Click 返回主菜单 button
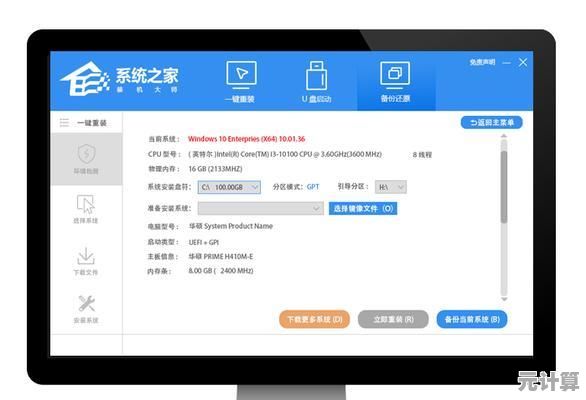 (491, 123)
